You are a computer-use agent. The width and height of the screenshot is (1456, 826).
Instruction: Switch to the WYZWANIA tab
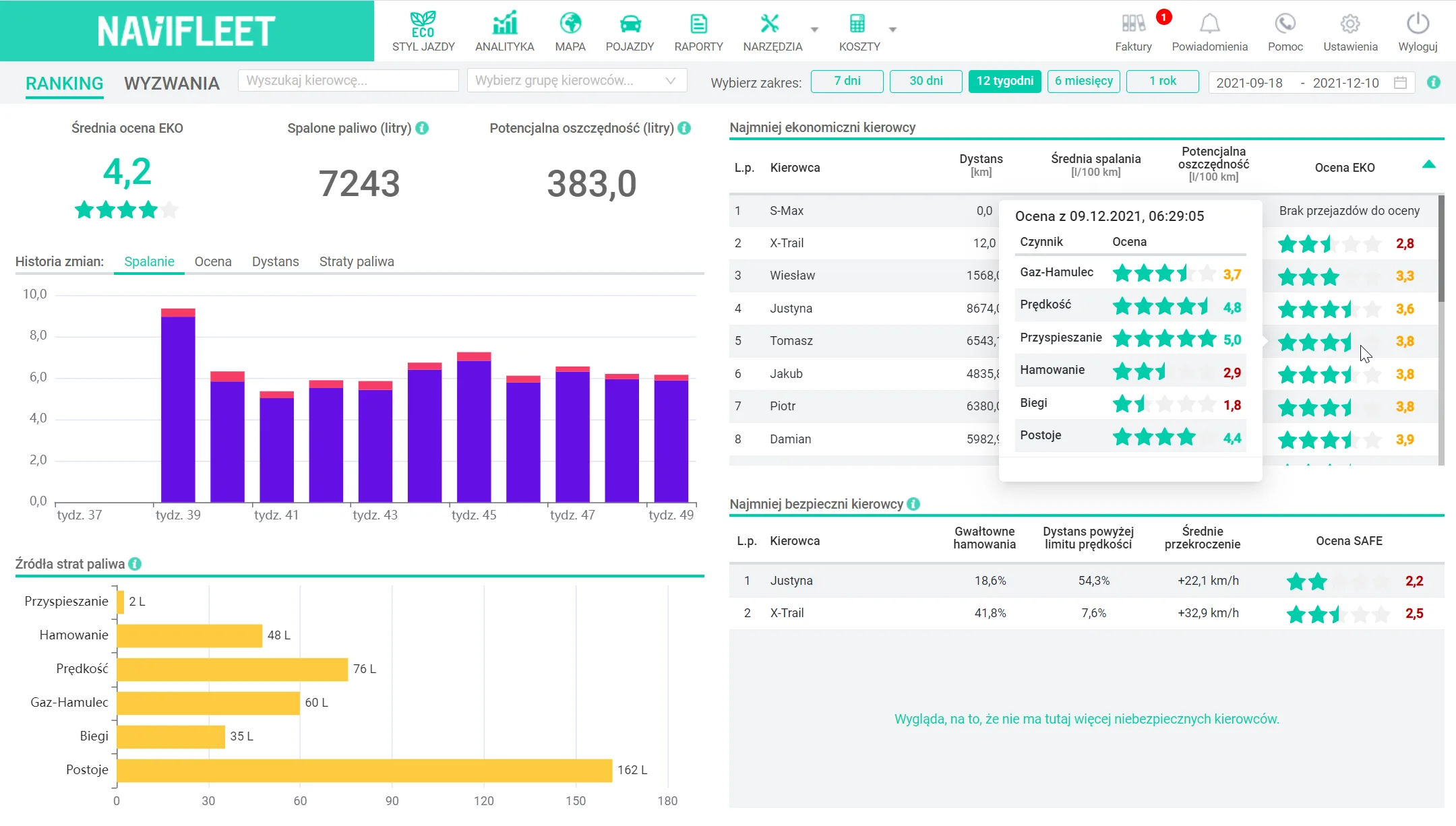pyautogui.click(x=172, y=84)
